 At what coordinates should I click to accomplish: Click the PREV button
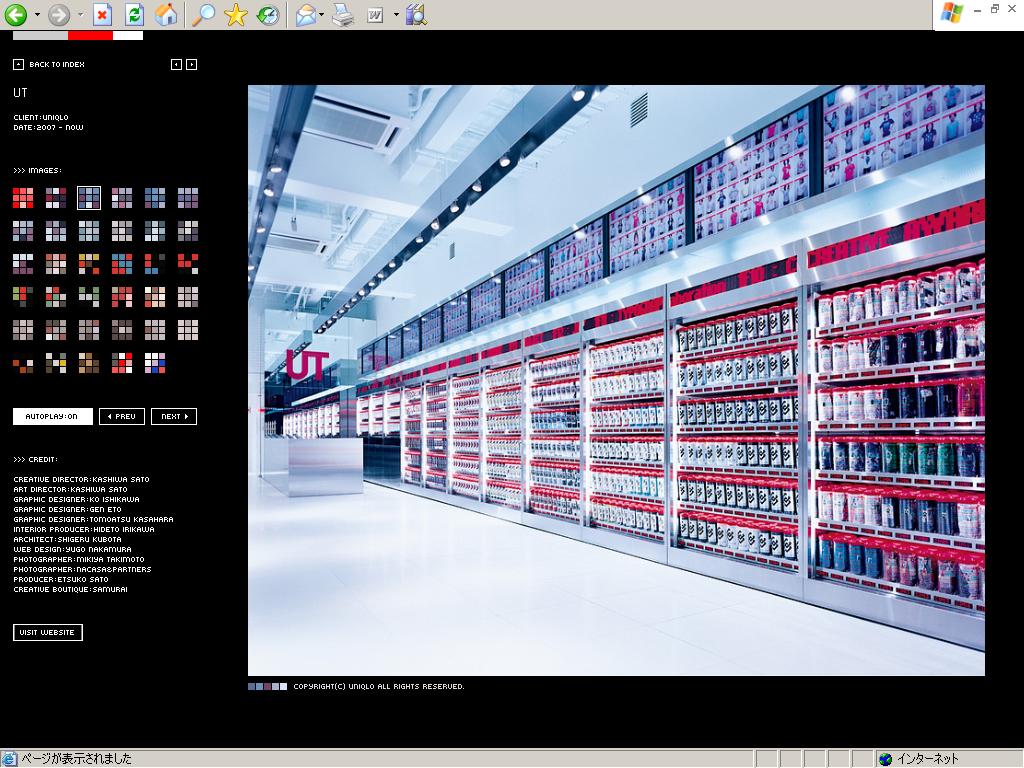click(122, 417)
